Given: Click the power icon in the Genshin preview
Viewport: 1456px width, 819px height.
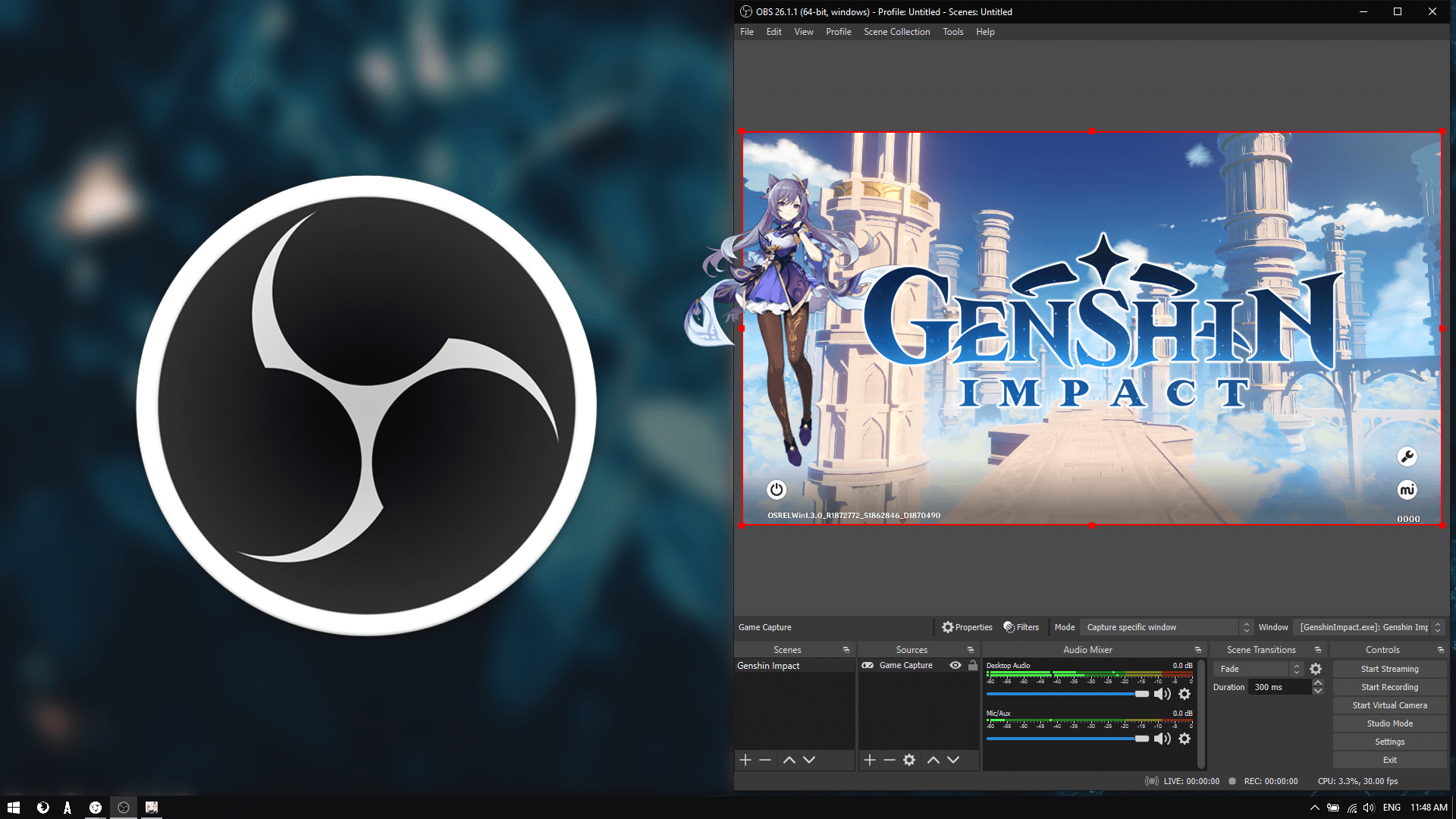Looking at the screenshot, I should (777, 490).
